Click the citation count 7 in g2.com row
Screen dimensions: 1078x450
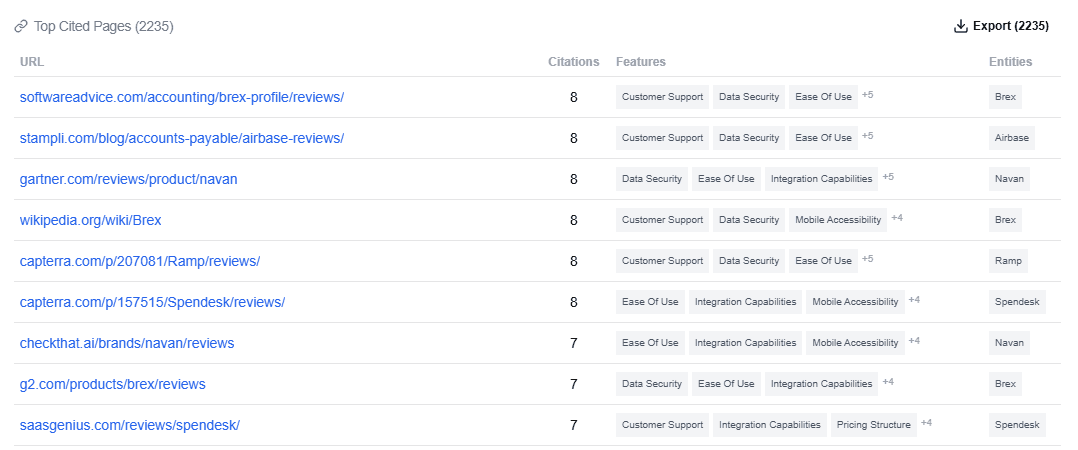click(x=573, y=384)
